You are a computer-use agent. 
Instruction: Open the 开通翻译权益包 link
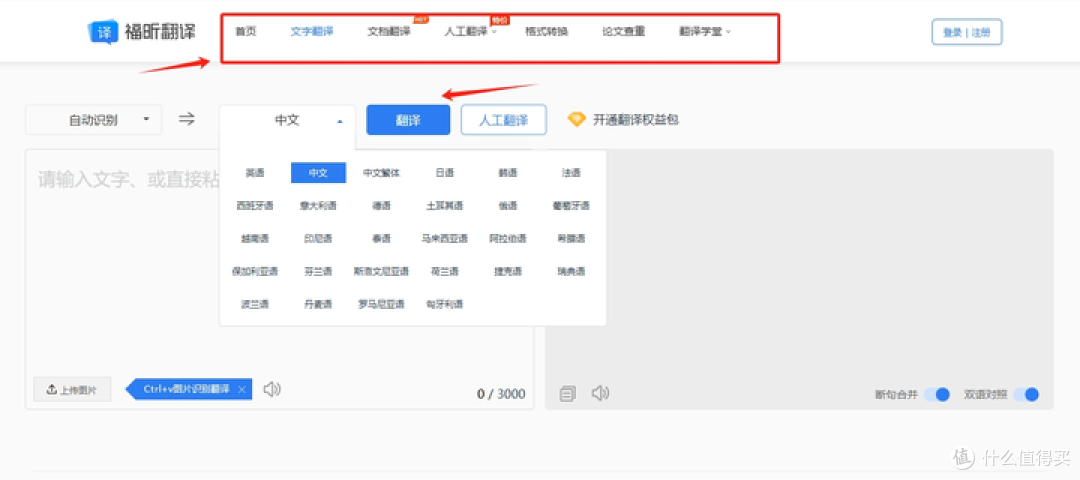pos(636,120)
